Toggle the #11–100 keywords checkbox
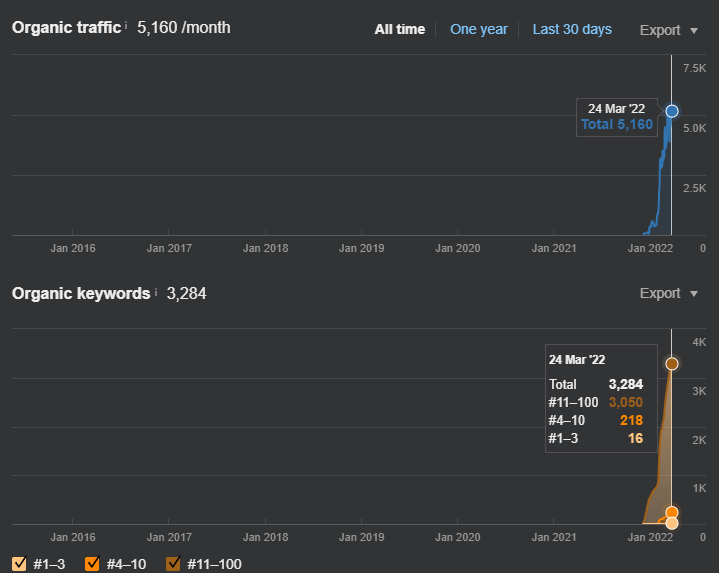The height and width of the screenshot is (573, 719). click(173, 563)
